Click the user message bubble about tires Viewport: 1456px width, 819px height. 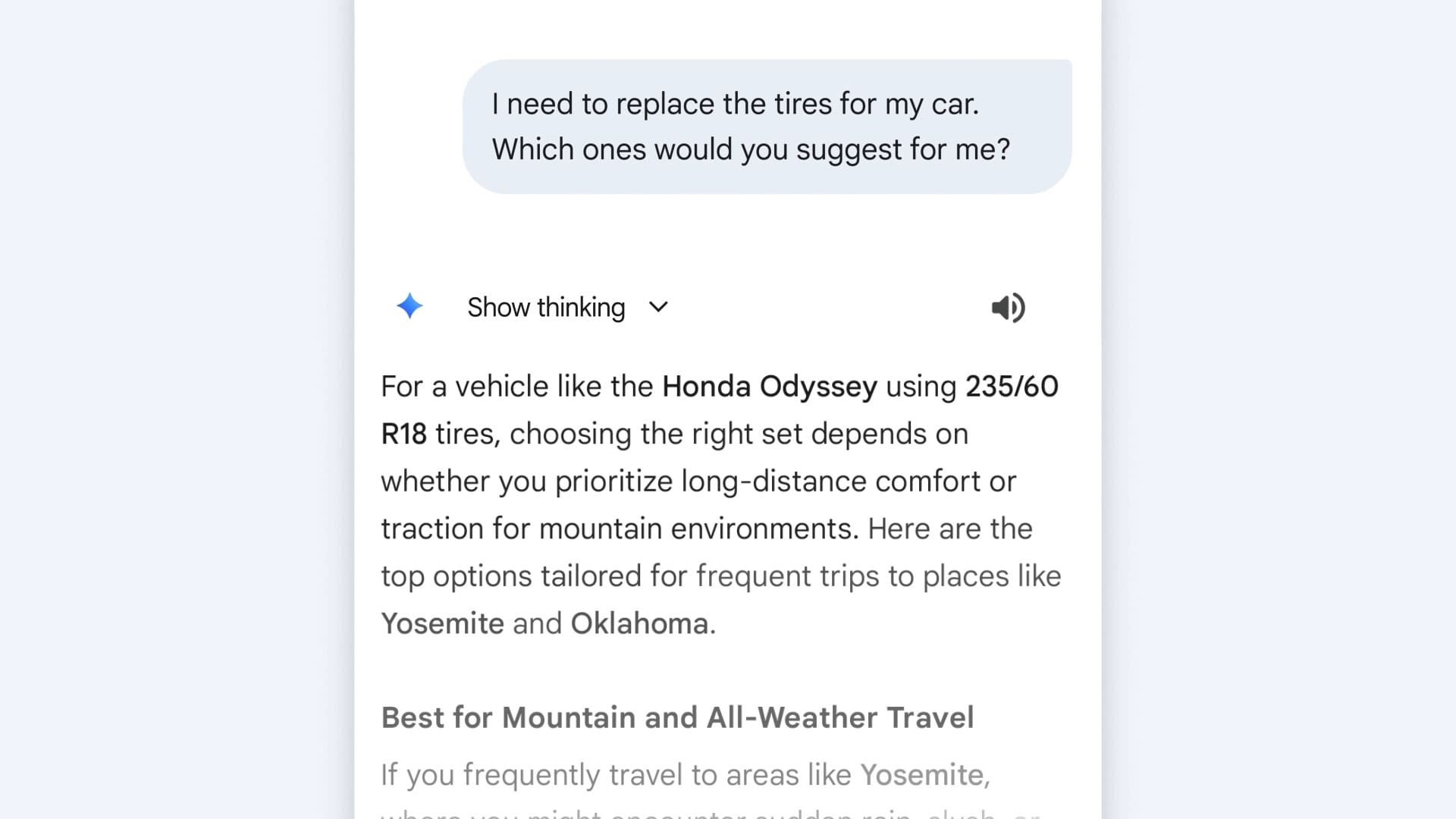pos(767,127)
